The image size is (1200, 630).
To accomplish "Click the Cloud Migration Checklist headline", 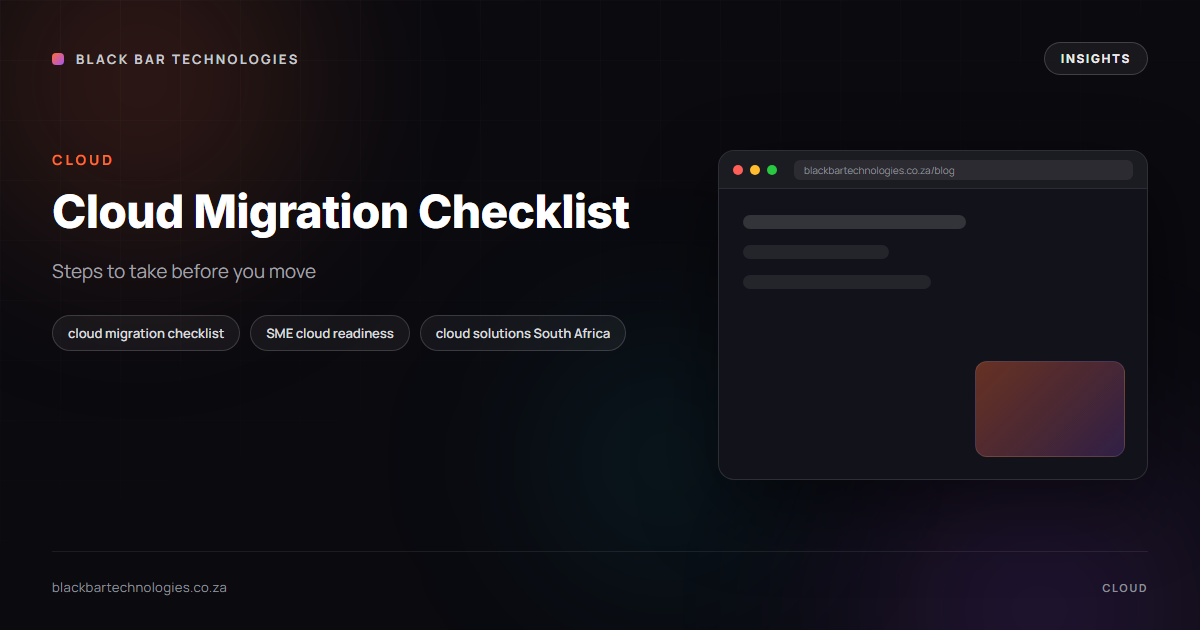I will tap(341, 211).
